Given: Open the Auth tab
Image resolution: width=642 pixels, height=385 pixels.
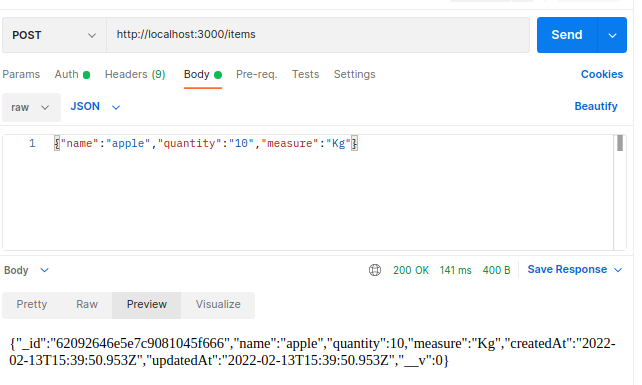Looking at the screenshot, I should [x=72, y=74].
